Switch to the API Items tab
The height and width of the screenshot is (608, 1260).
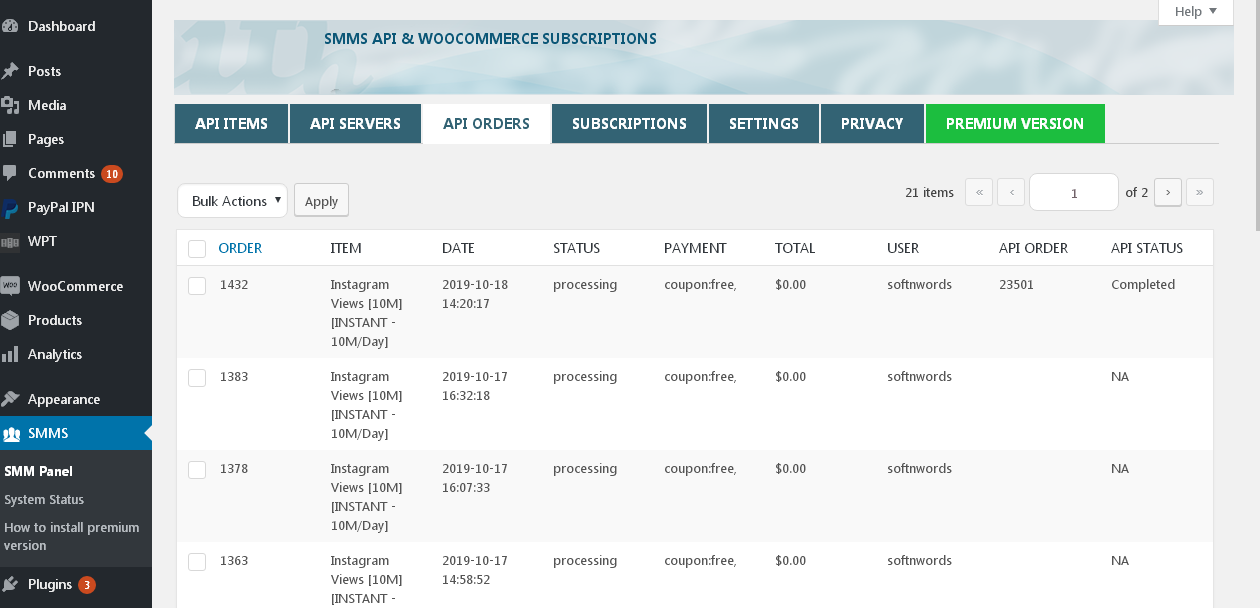pos(231,124)
